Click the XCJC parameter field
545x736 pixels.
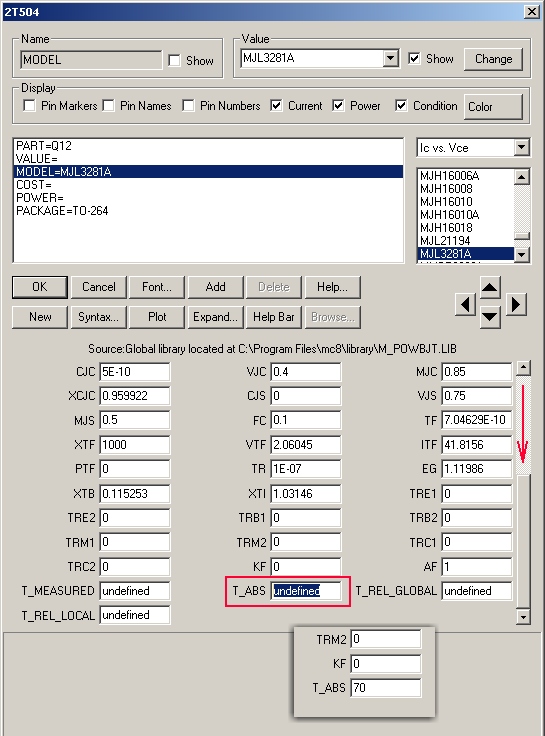(135, 396)
